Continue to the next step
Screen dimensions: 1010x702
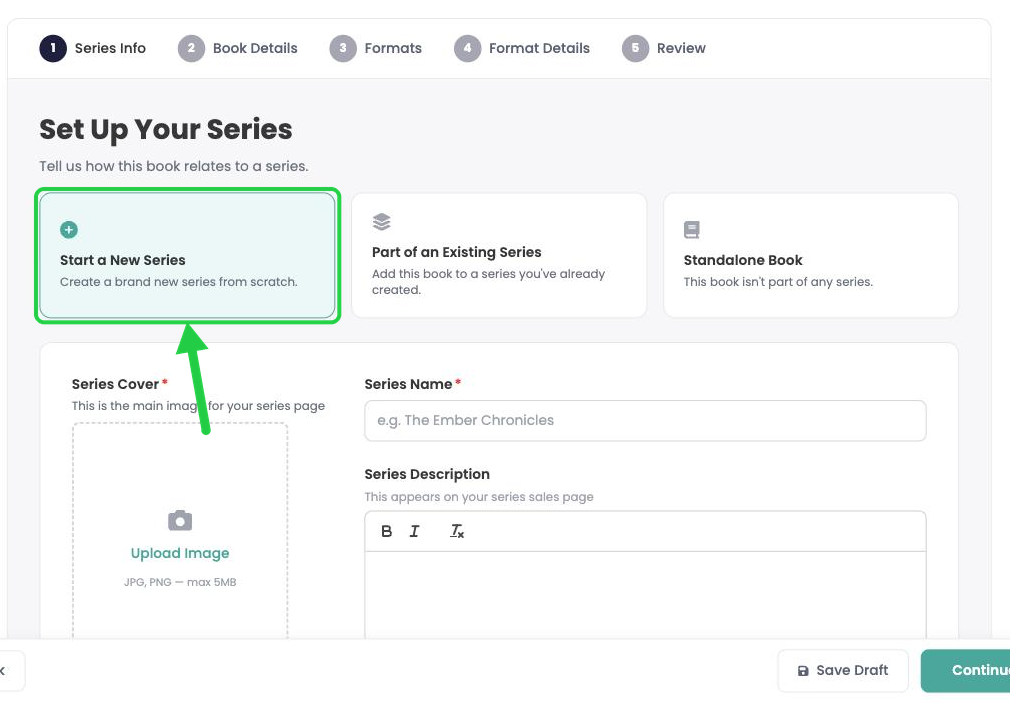(x=966, y=670)
